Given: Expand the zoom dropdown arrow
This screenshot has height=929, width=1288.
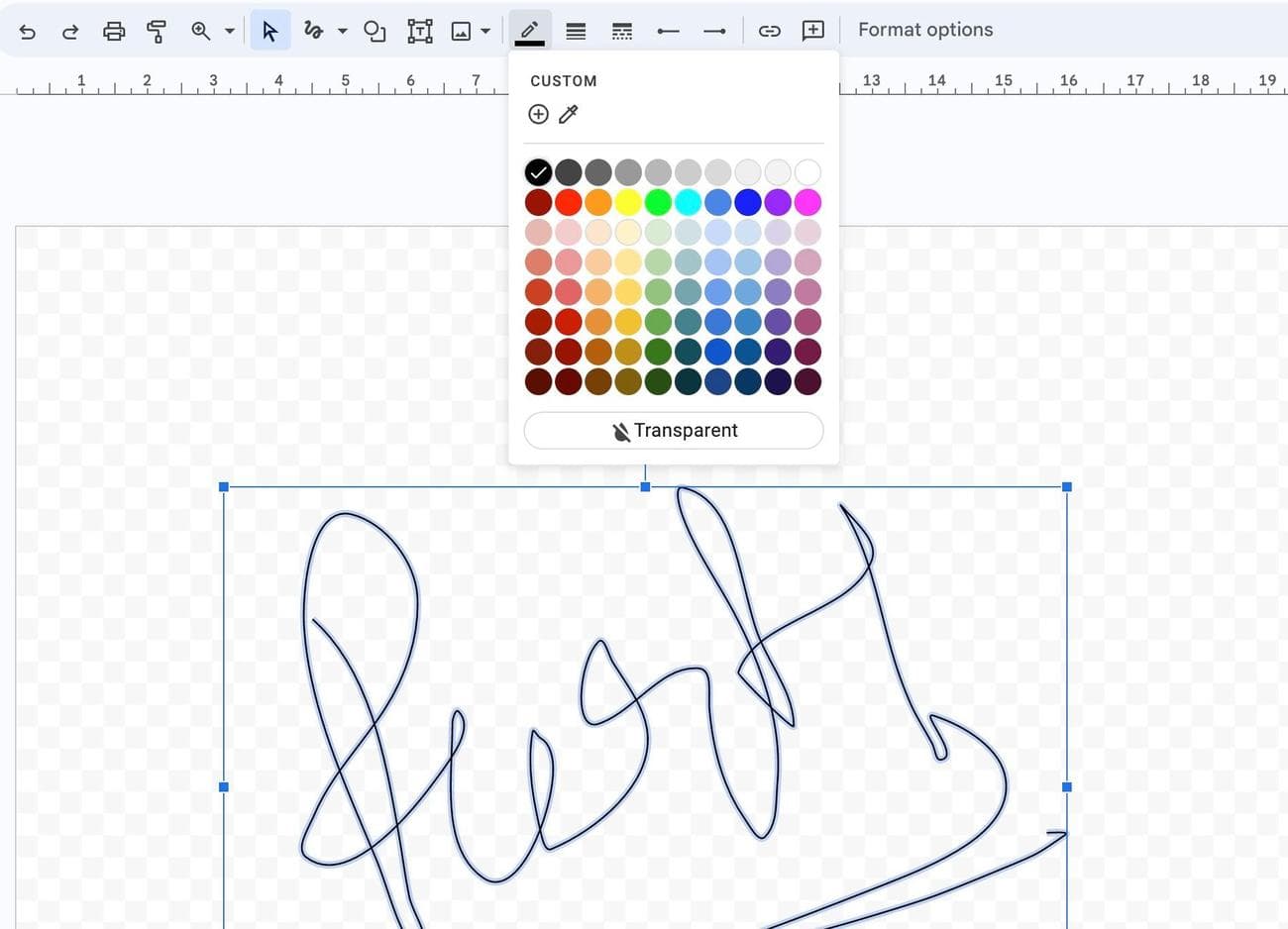Looking at the screenshot, I should point(230,31).
